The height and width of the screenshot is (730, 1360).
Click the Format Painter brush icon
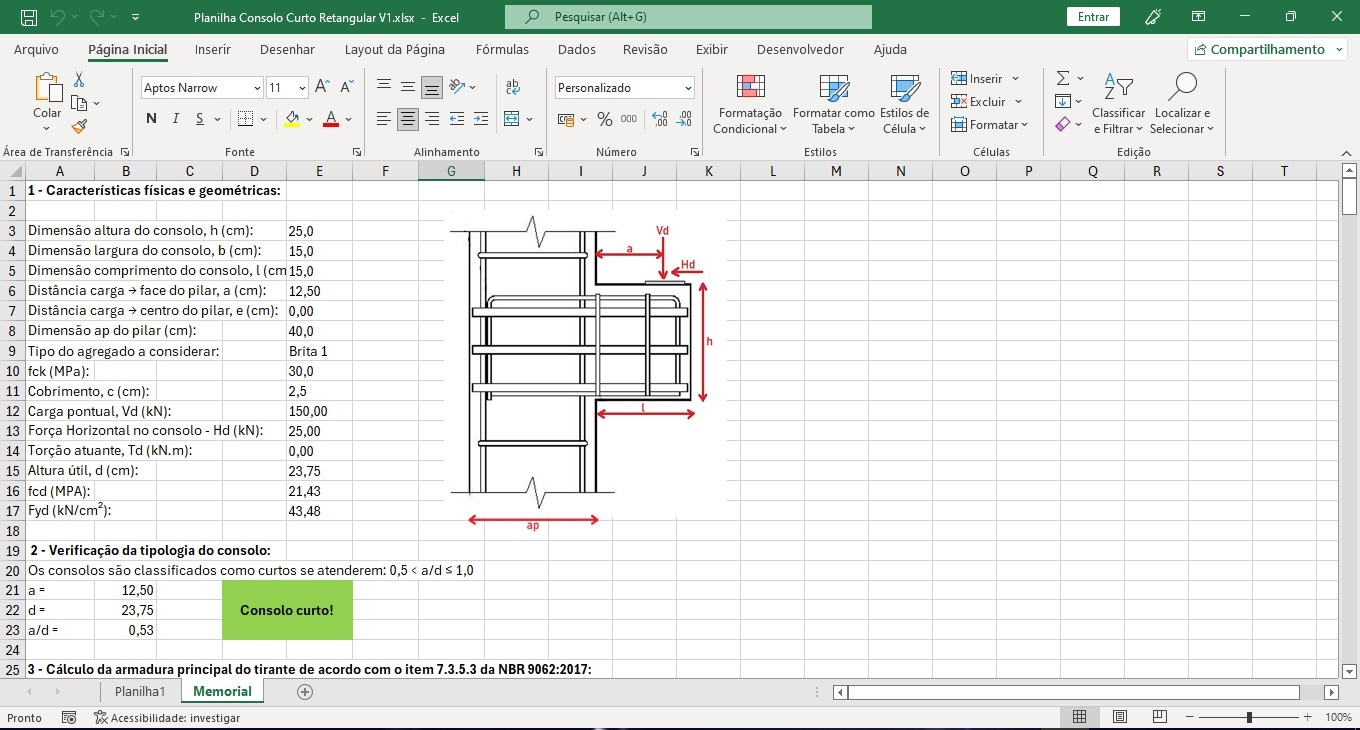click(x=79, y=126)
